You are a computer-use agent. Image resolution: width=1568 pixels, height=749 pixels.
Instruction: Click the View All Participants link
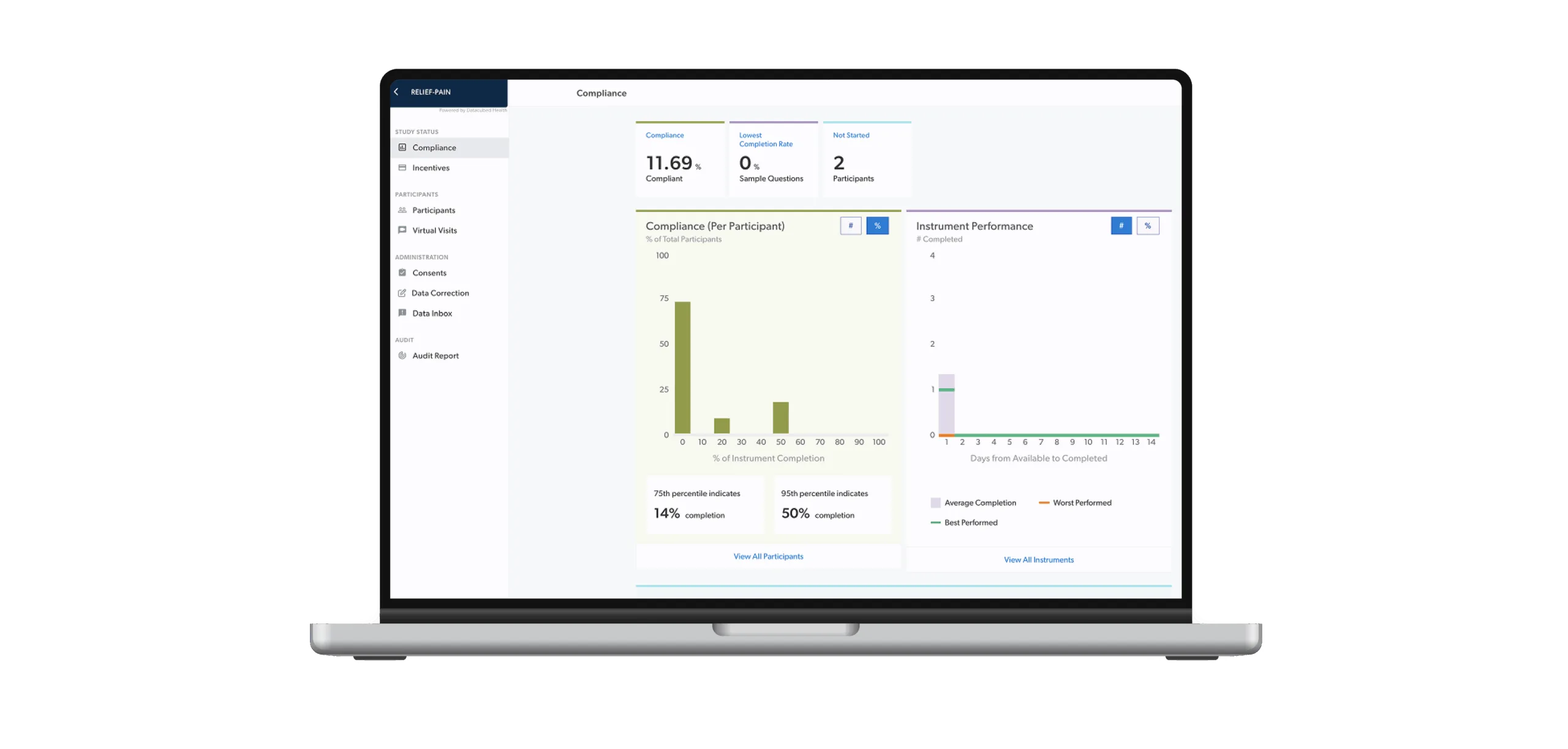coord(768,556)
